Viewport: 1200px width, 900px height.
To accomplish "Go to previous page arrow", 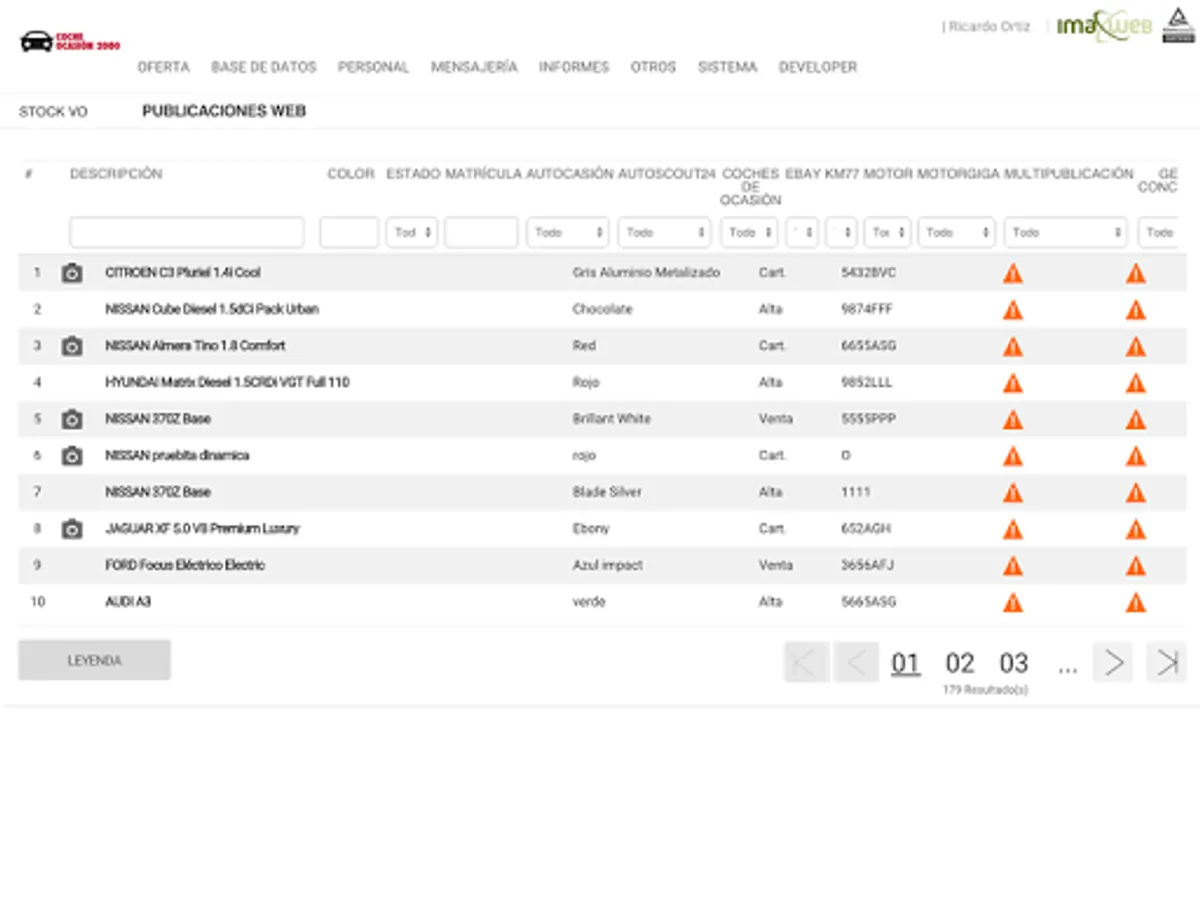I will (856, 662).
